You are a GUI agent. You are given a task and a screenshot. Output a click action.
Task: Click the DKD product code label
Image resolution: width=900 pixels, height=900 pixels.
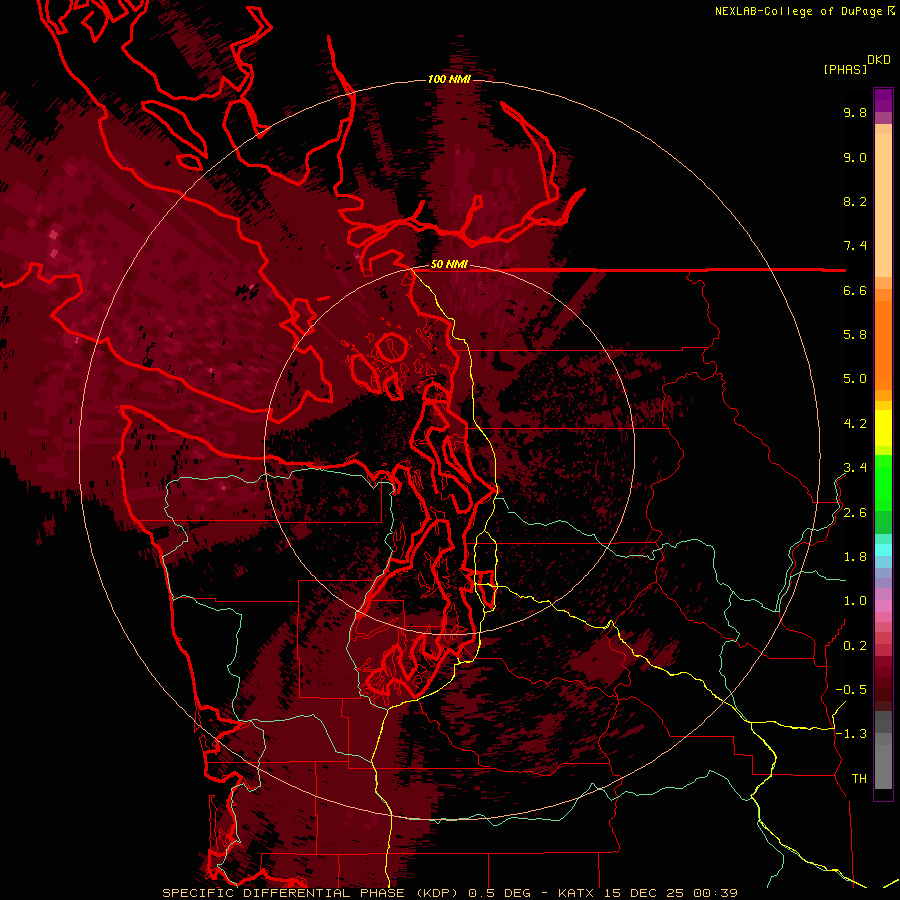(x=879, y=60)
